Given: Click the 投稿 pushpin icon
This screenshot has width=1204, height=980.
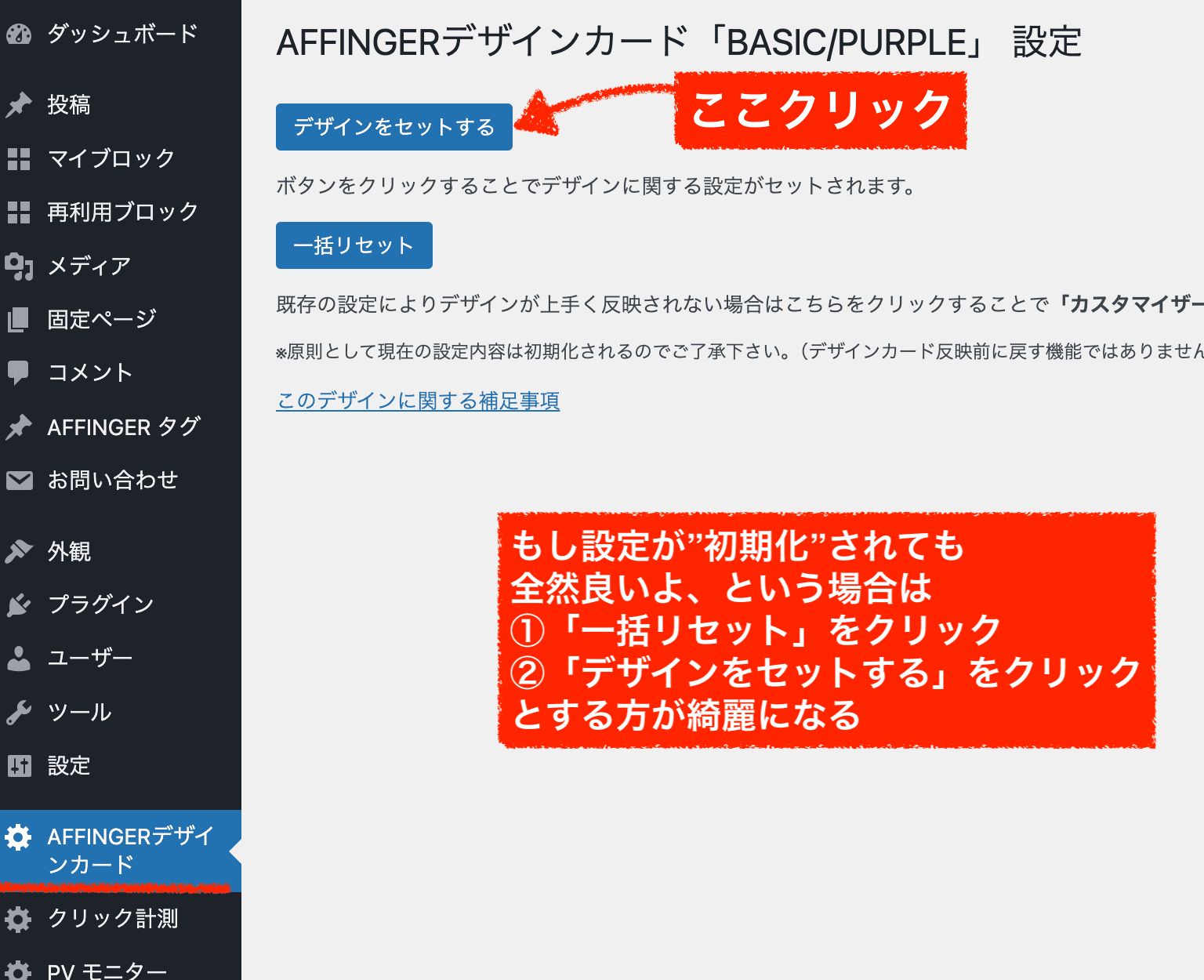Looking at the screenshot, I should [19, 104].
